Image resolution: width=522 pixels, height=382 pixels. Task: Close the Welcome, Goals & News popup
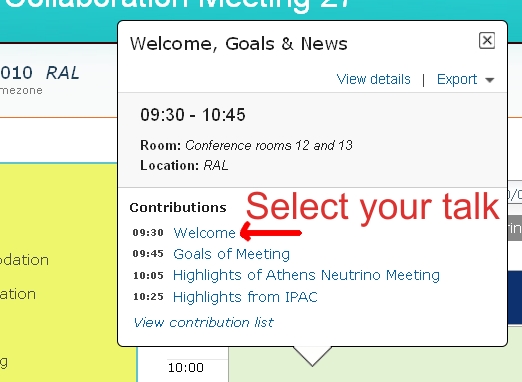487,41
